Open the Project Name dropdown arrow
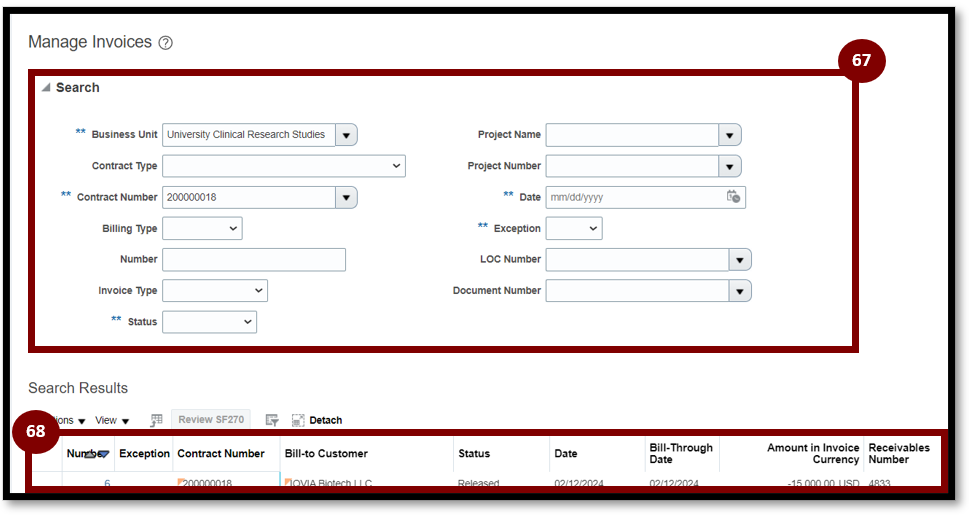969x515 pixels. click(730, 135)
